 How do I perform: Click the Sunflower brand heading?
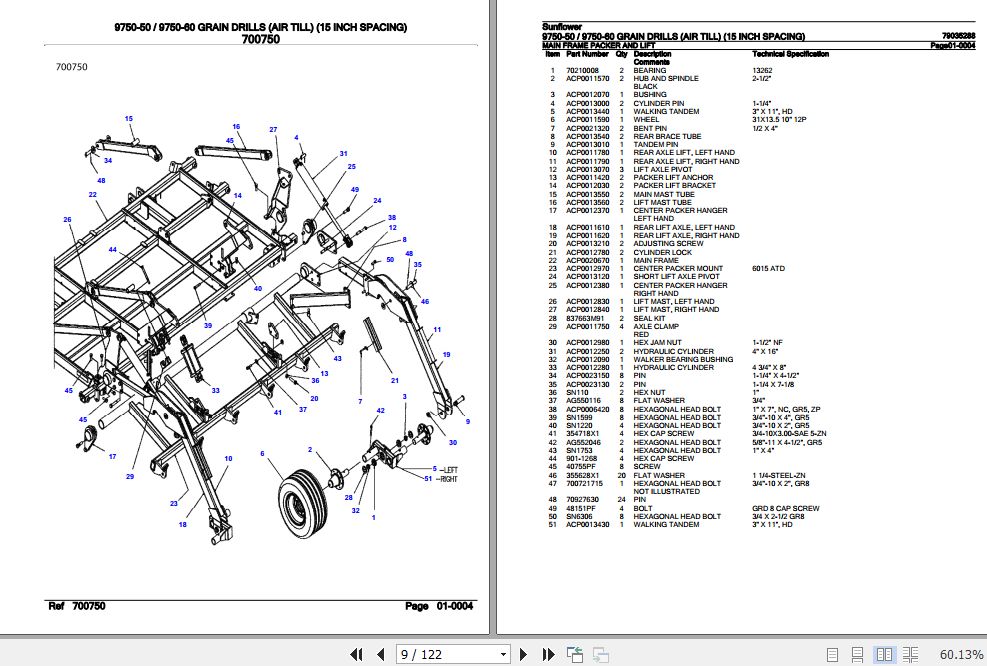561,27
